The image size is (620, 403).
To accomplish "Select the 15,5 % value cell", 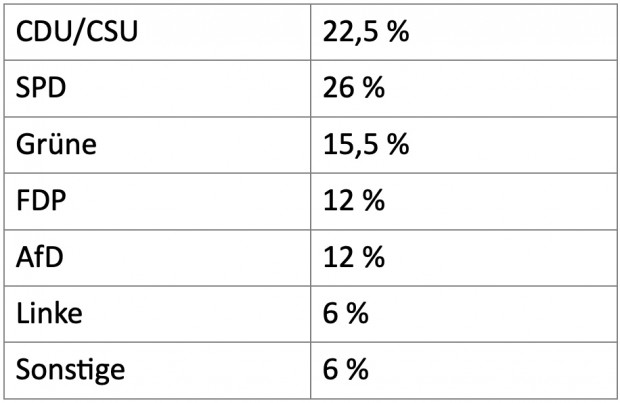I will [464, 145].
